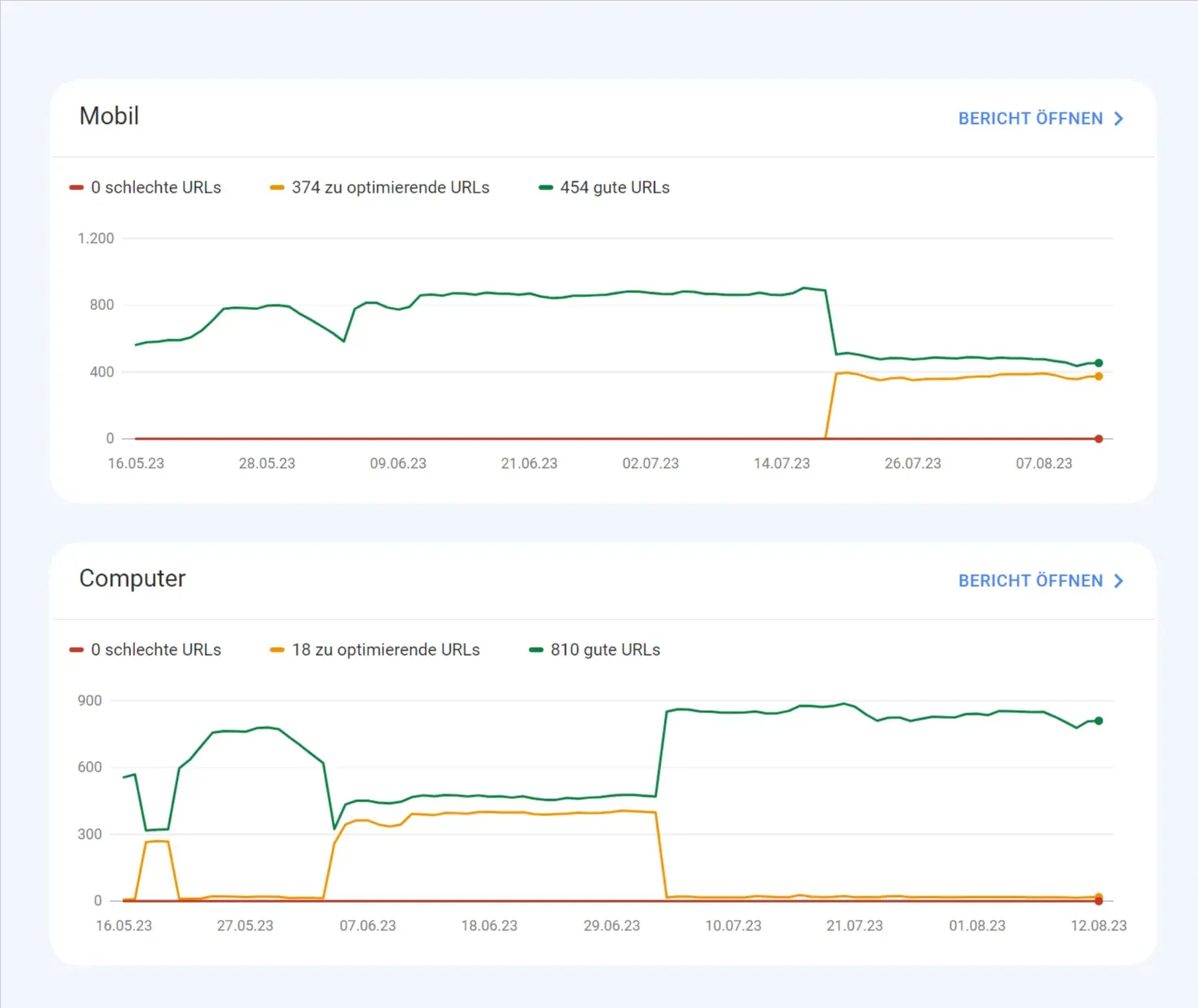Click red endpoint dot on Mobil chart
This screenshot has width=1198, height=1008.
1098,439
